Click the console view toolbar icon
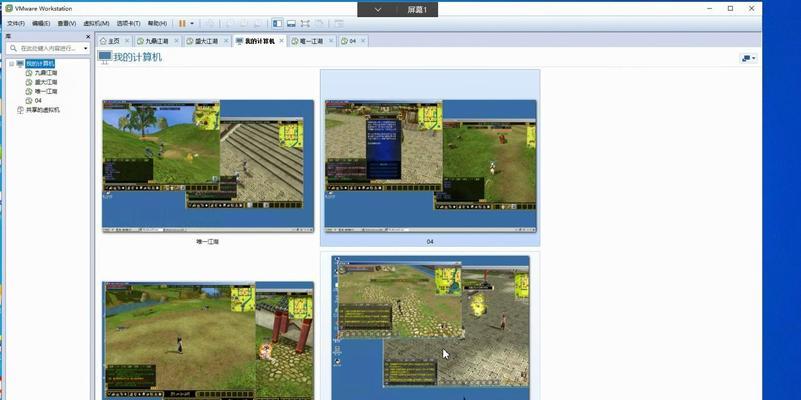The image size is (801, 400). tap(338, 23)
